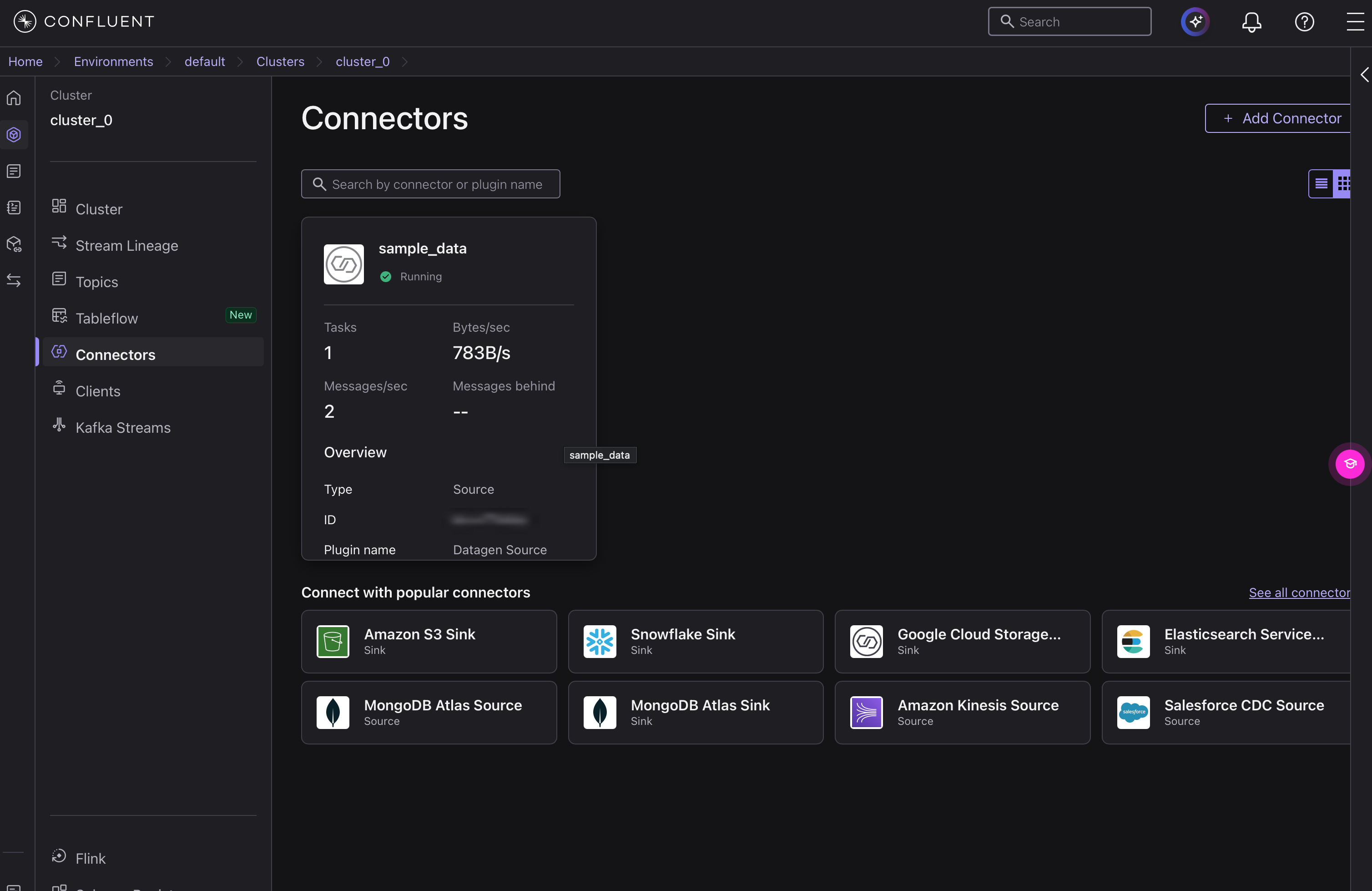Open Topics in sidebar
The image size is (1372, 891).
153,281
